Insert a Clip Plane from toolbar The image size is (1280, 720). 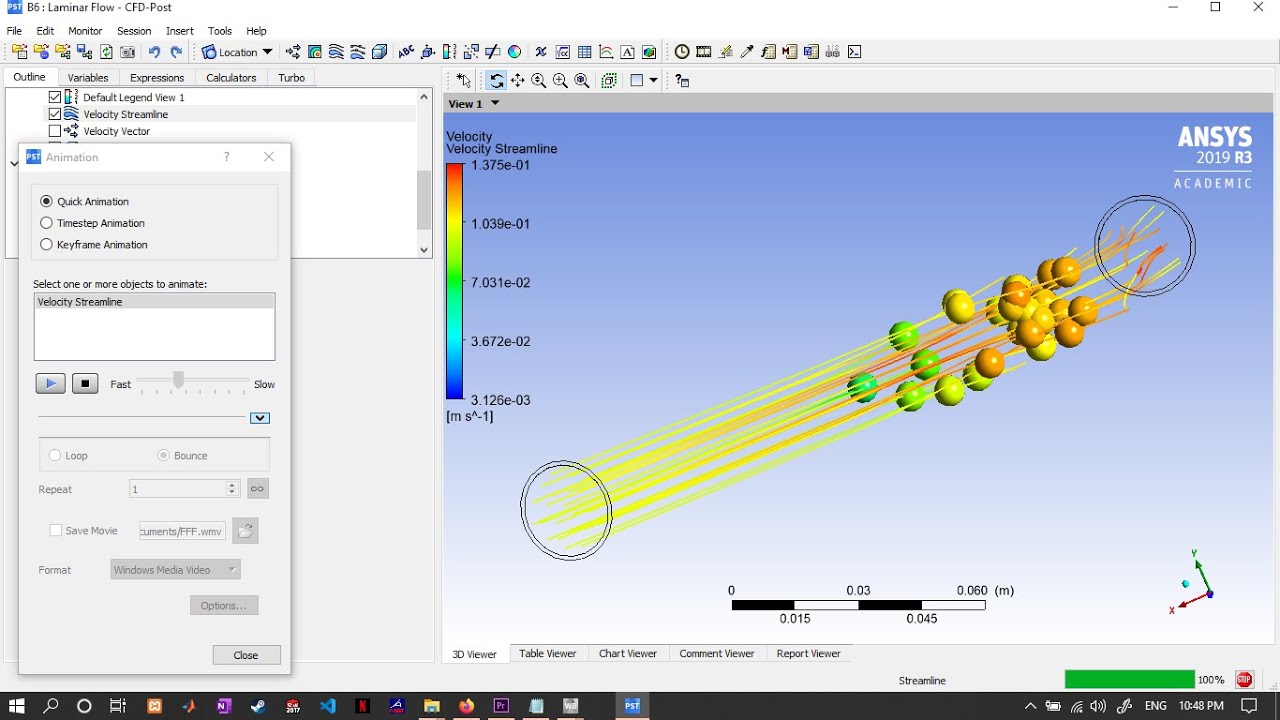[x=492, y=52]
